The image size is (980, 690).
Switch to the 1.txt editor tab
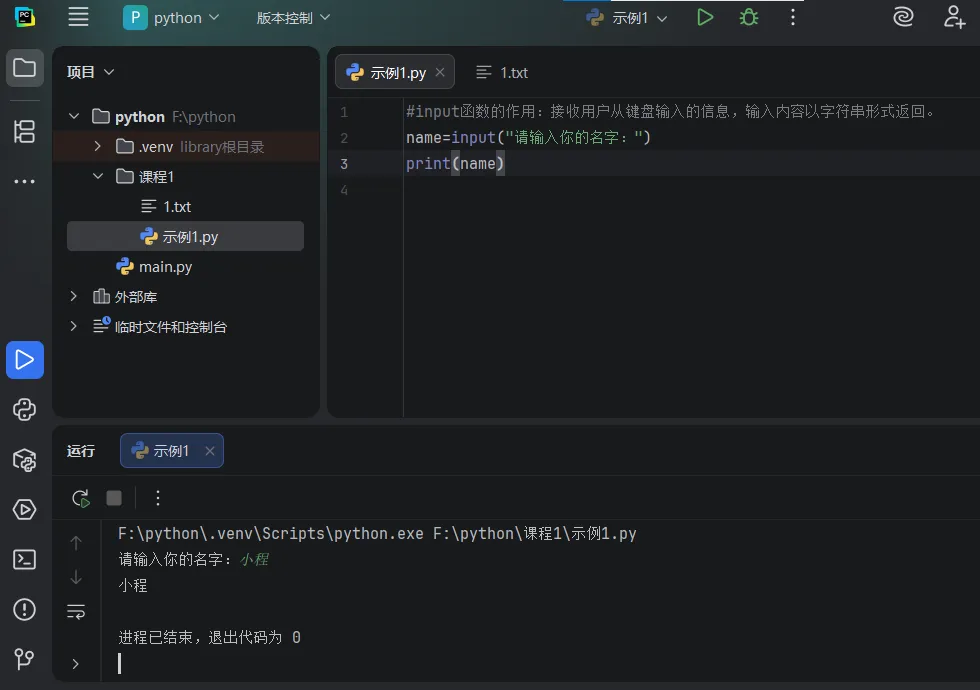502,72
